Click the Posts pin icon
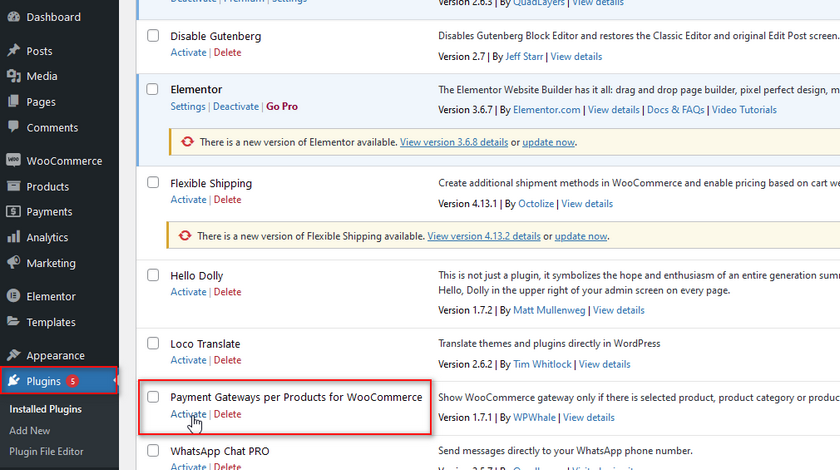This screenshot has height=470, width=840. coord(13,50)
